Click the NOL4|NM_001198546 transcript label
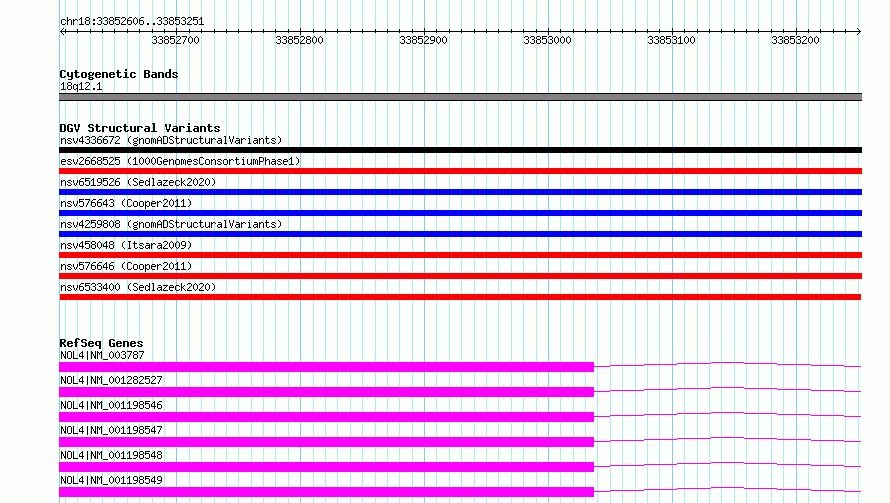Image resolution: width=890 pixels, height=503 pixels. coord(111,405)
